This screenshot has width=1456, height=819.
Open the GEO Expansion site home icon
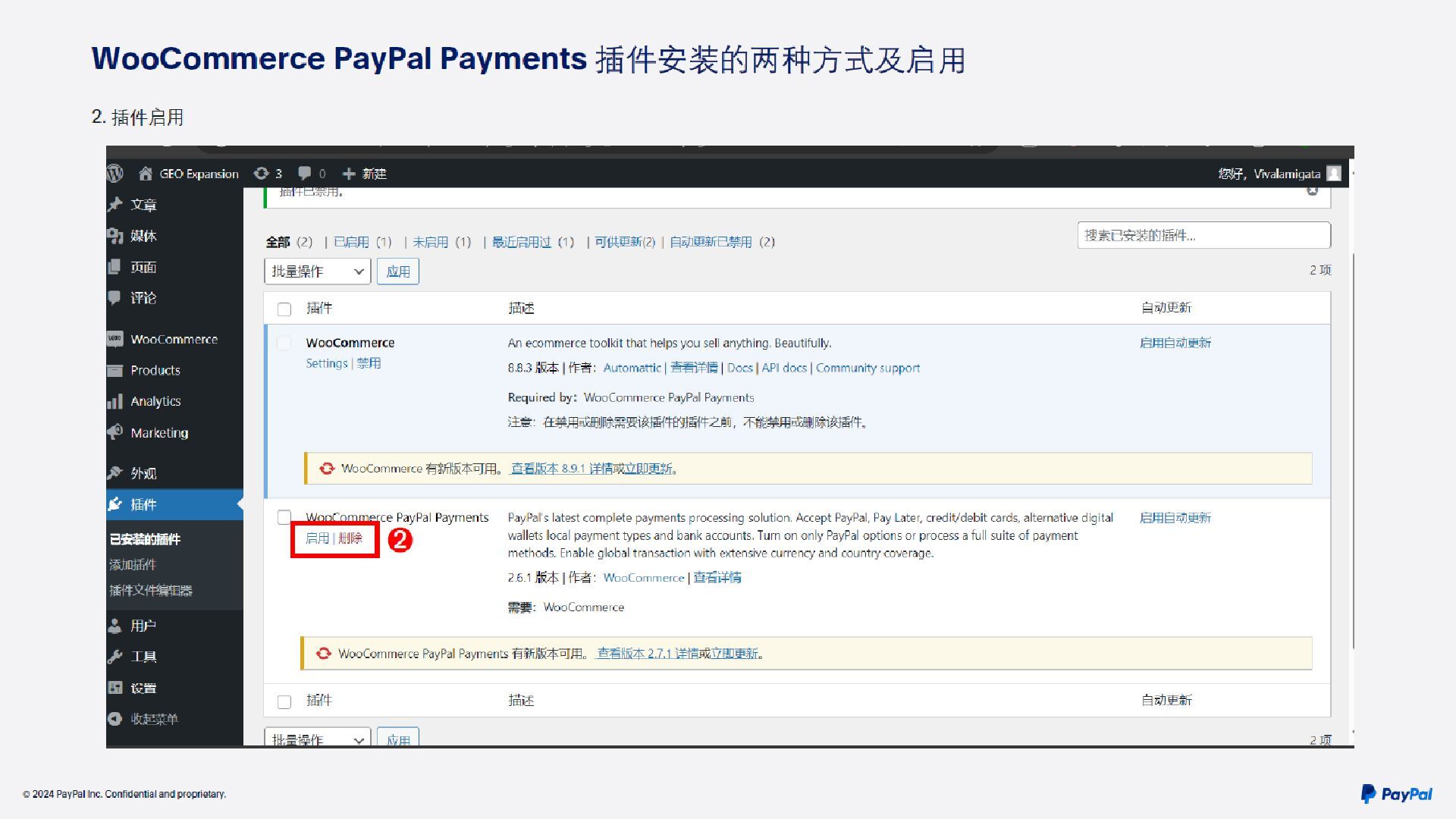coord(146,174)
